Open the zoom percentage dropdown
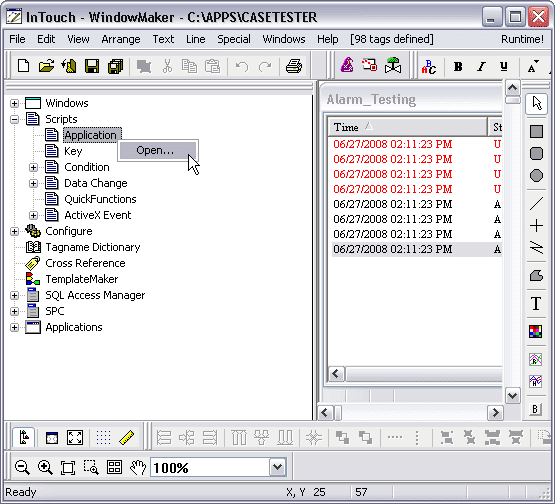 pos(278,467)
